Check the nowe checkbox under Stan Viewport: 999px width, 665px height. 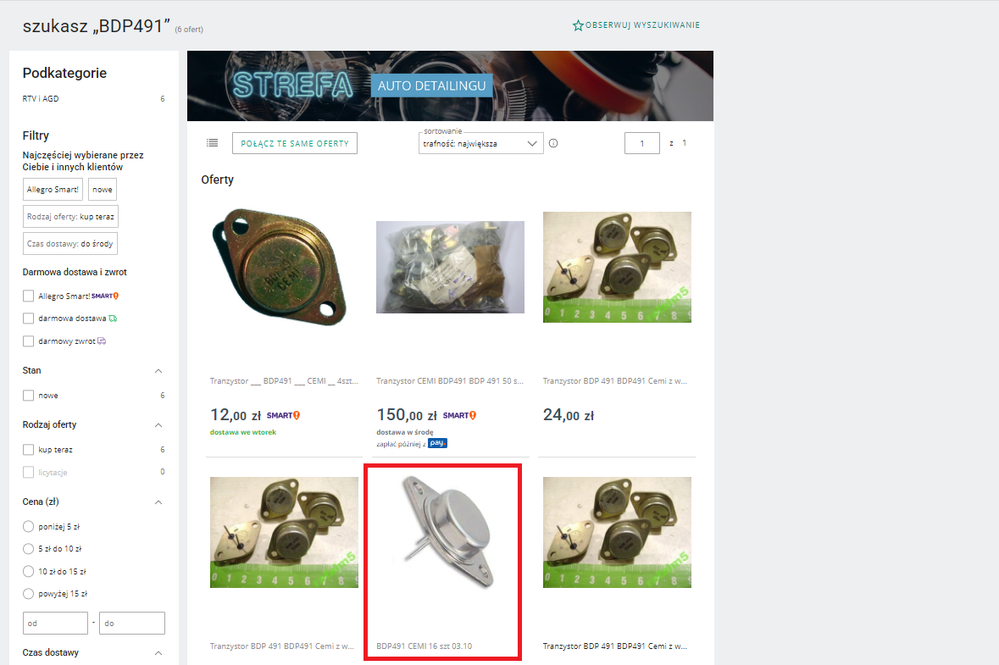tap(28, 396)
